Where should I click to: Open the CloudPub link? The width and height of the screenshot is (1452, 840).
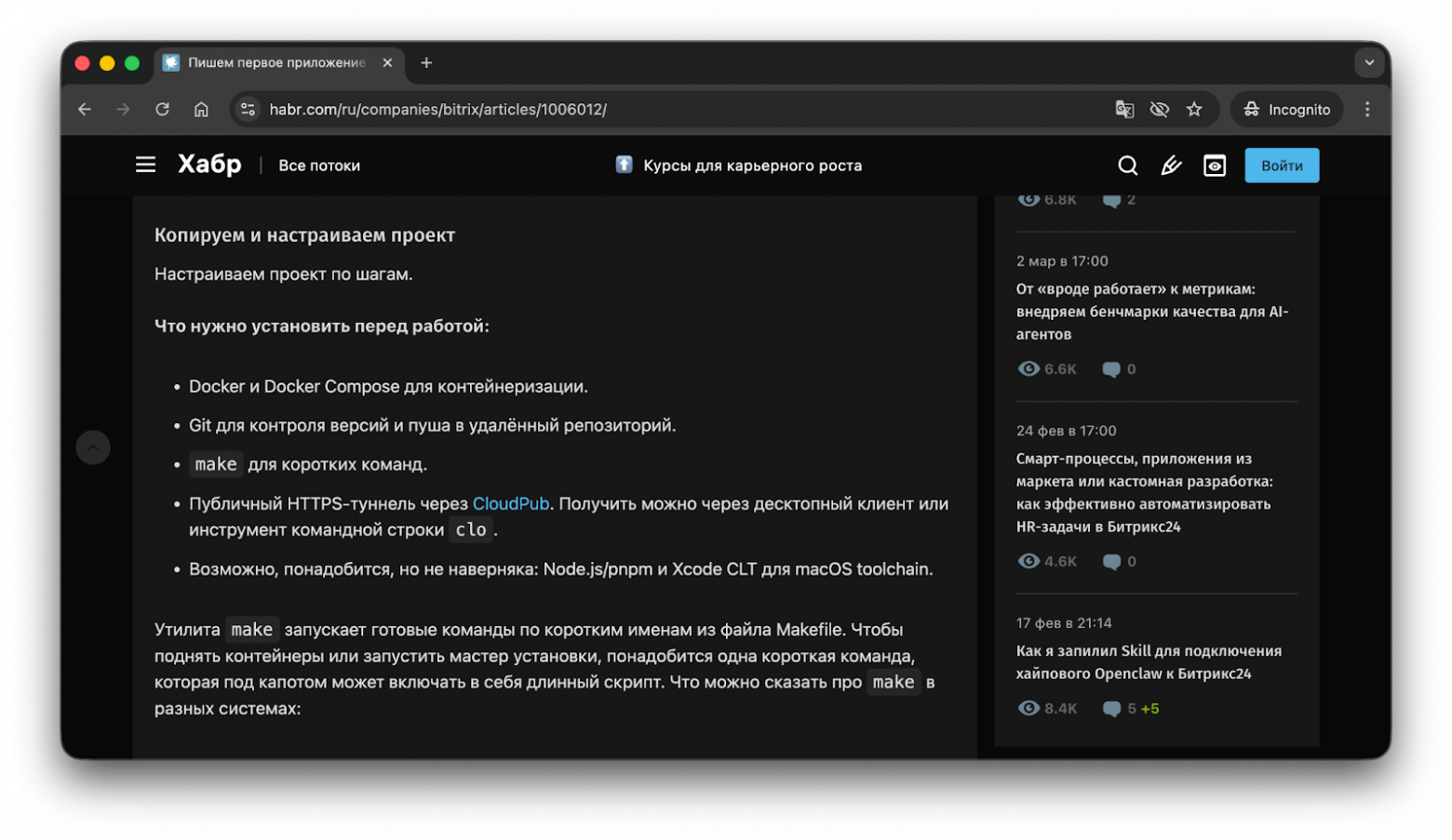coord(510,503)
